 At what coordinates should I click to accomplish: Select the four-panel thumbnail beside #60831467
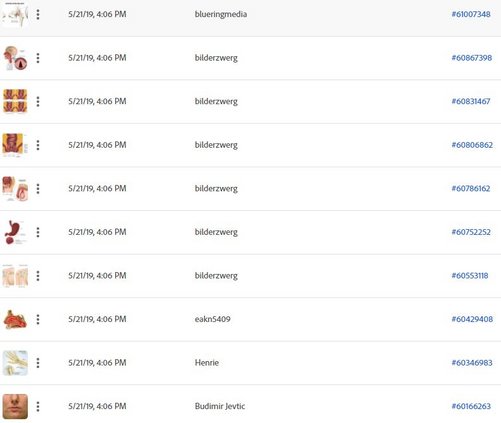[x=15, y=101]
